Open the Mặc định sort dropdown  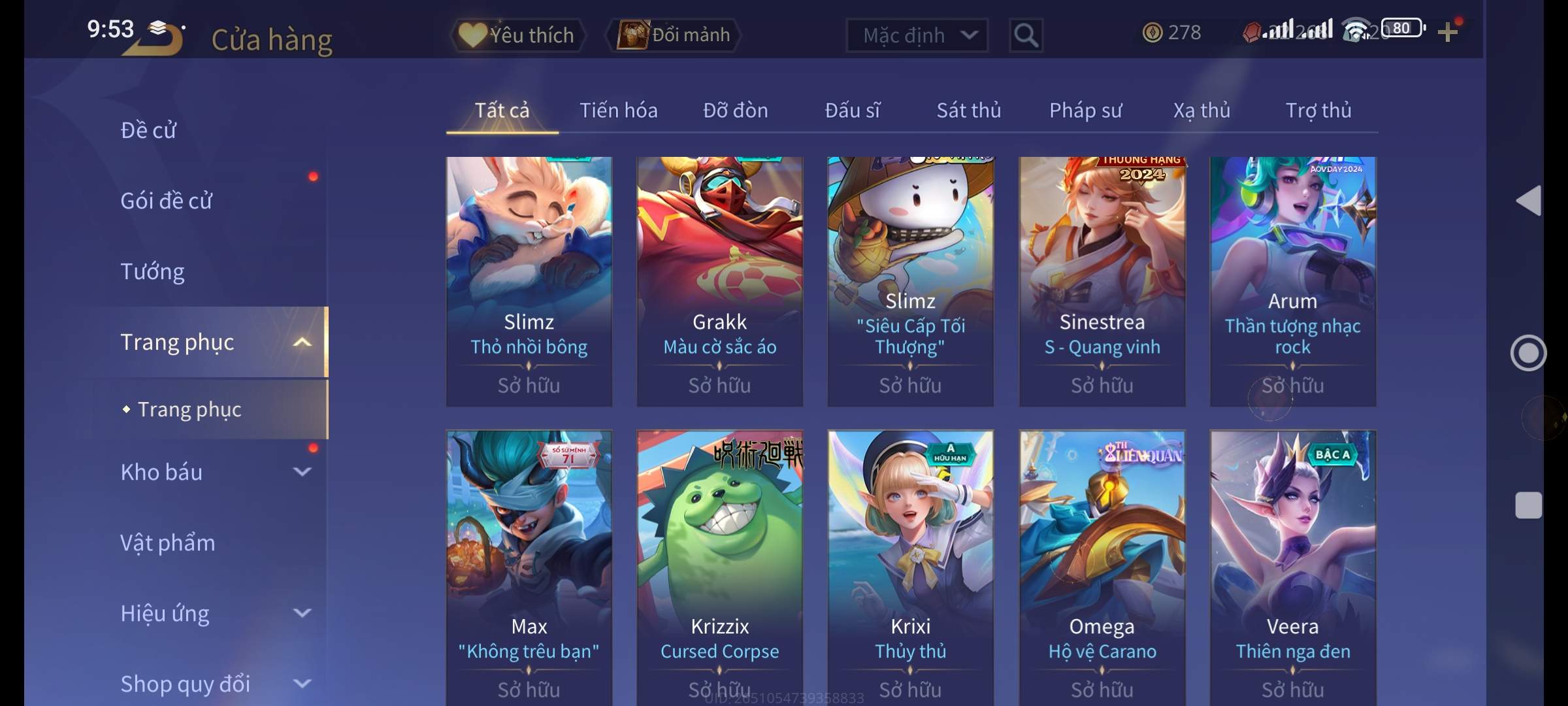coord(917,35)
